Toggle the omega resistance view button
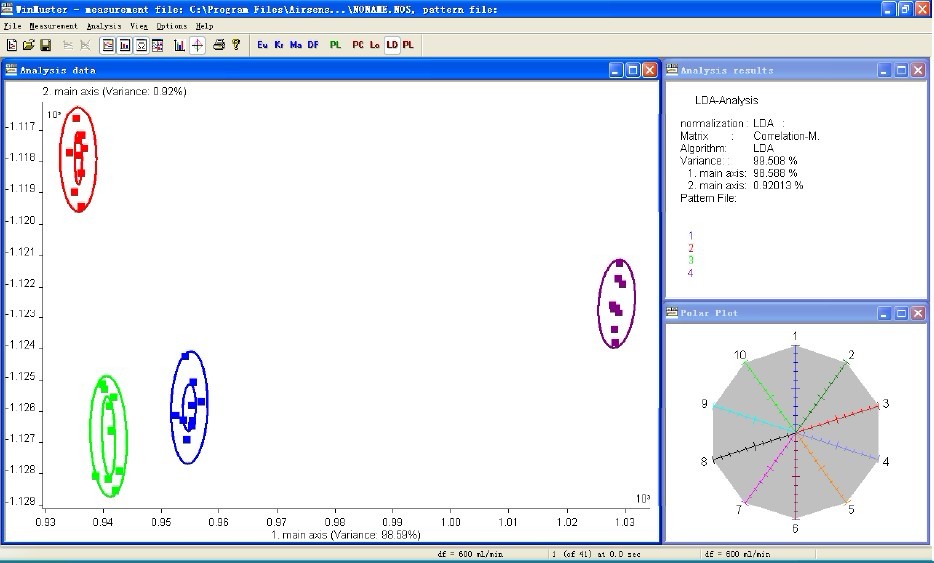 pos(141,45)
